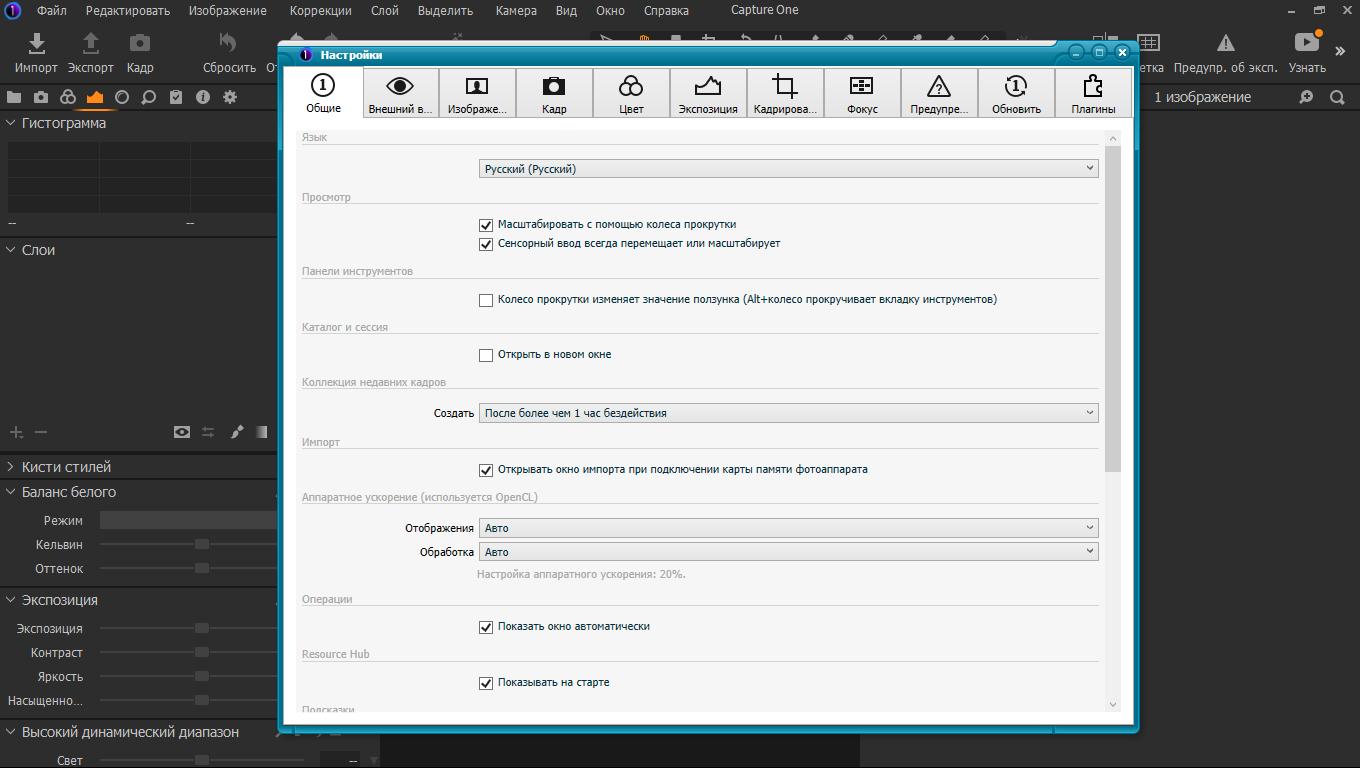Open the Плагины puzzle-piece tab
The height and width of the screenshot is (768, 1360).
pos(1093,93)
